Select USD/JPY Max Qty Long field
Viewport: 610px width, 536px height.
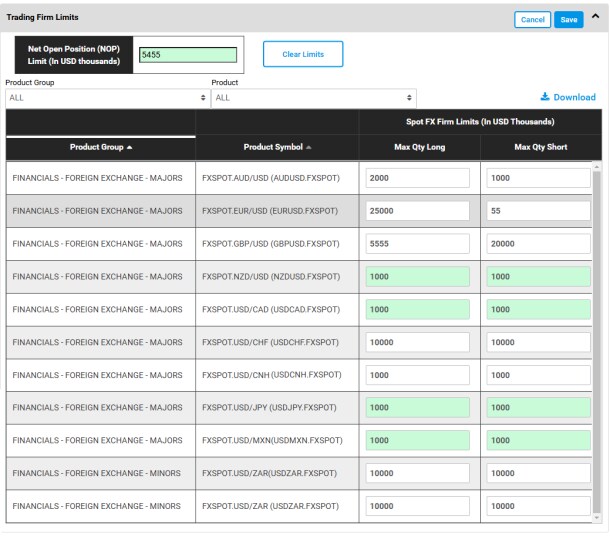coord(418,408)
